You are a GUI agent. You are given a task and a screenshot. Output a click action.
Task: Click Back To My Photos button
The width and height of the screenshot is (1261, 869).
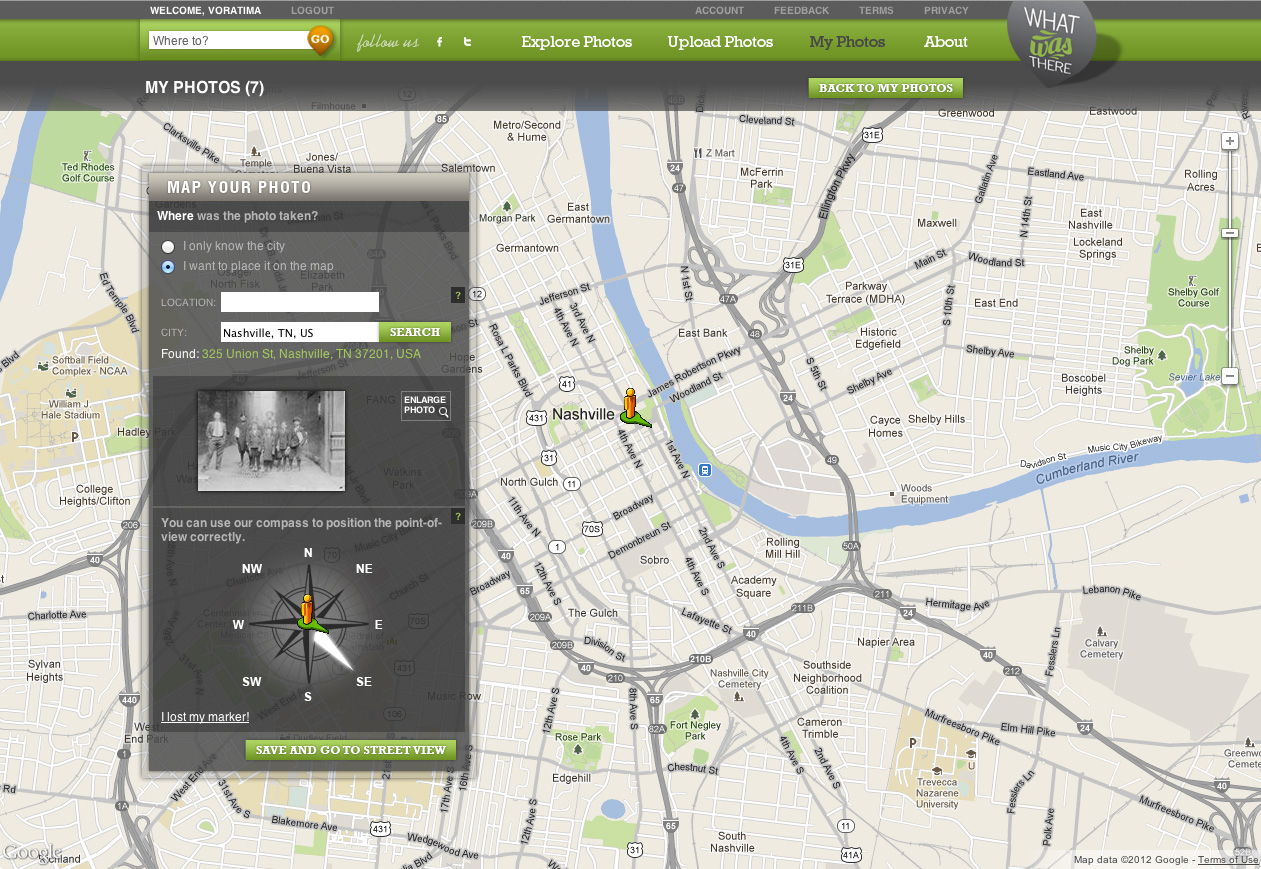pyautogui.click(x=886, y=88)
